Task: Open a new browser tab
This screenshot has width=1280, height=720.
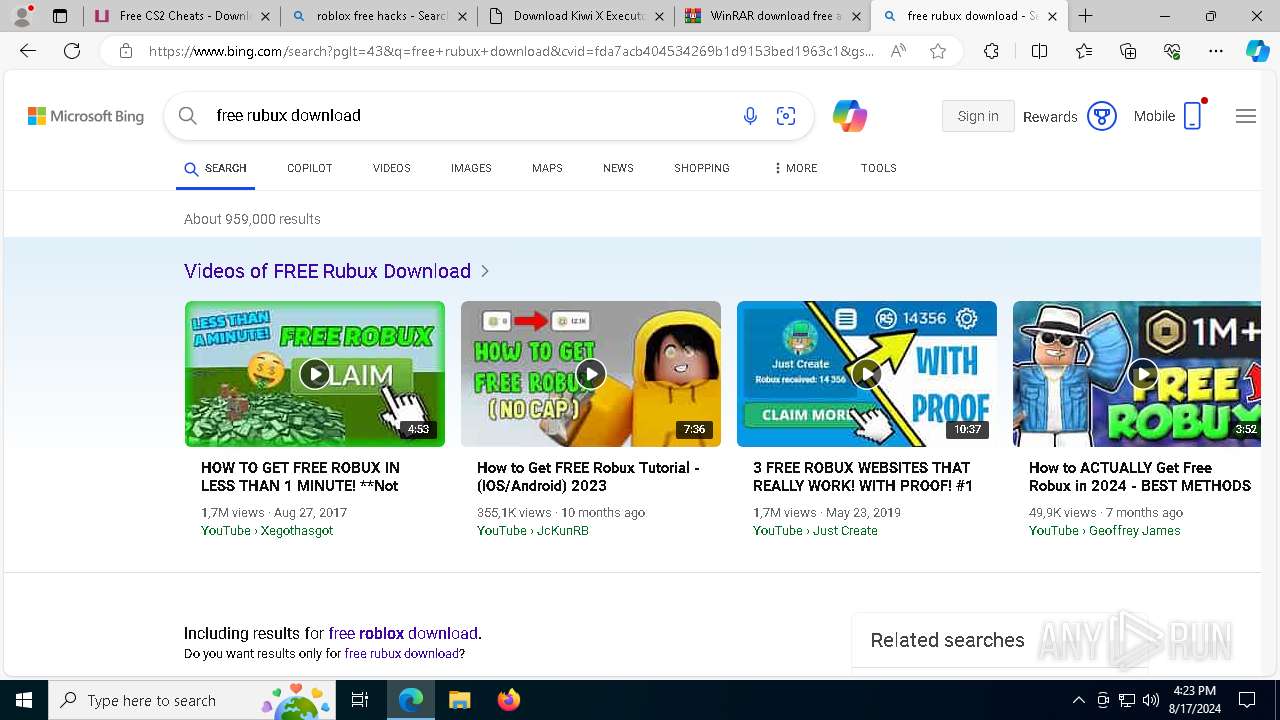Action: tap(1086, 16)
